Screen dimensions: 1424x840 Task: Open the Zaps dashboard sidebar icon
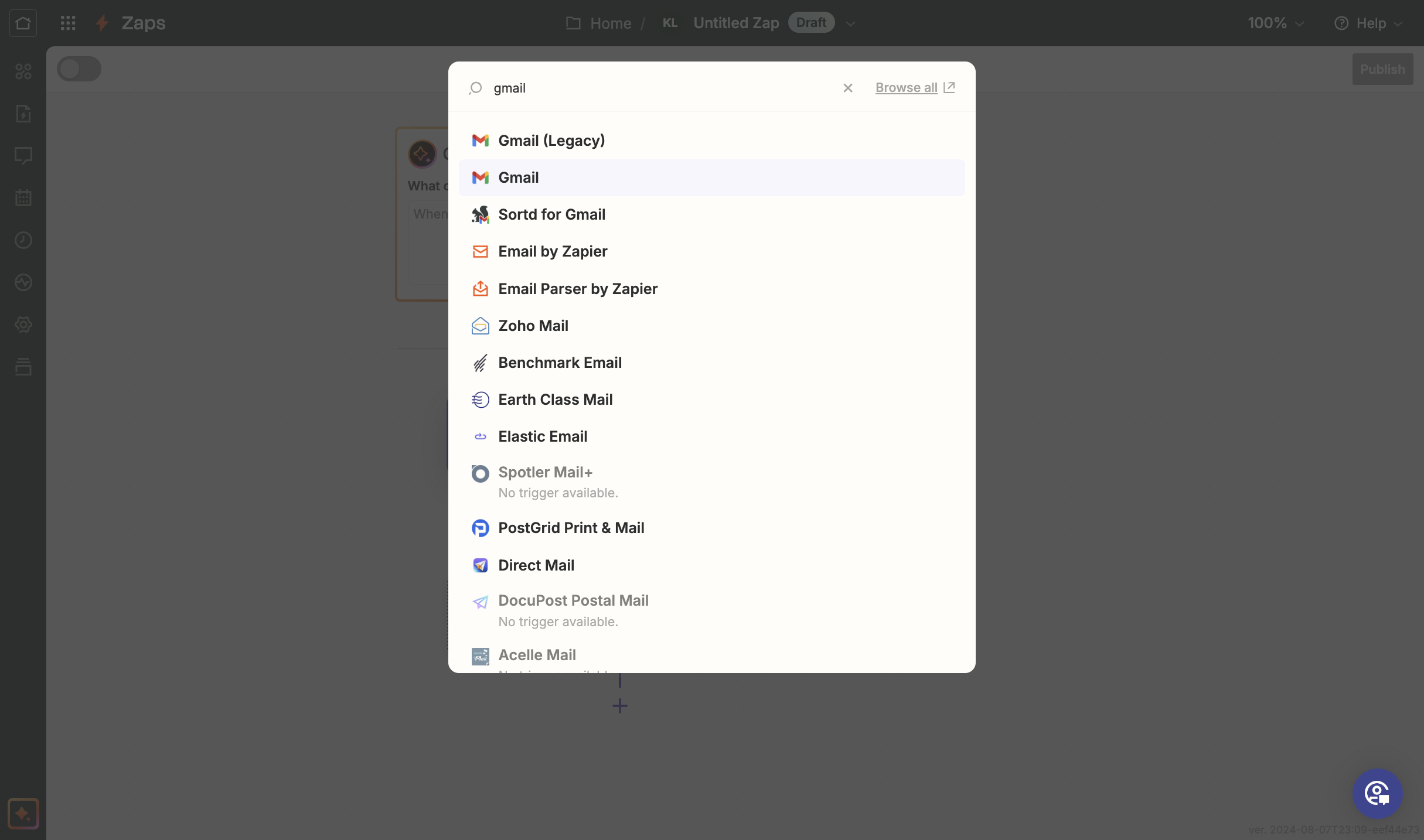tap(23, 71)
